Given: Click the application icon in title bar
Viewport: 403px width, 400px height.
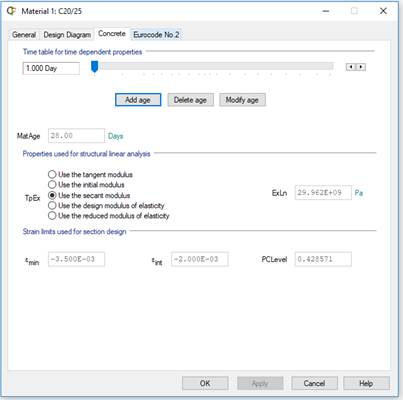Looking at the screenshot, I should [x=11, y=11].
